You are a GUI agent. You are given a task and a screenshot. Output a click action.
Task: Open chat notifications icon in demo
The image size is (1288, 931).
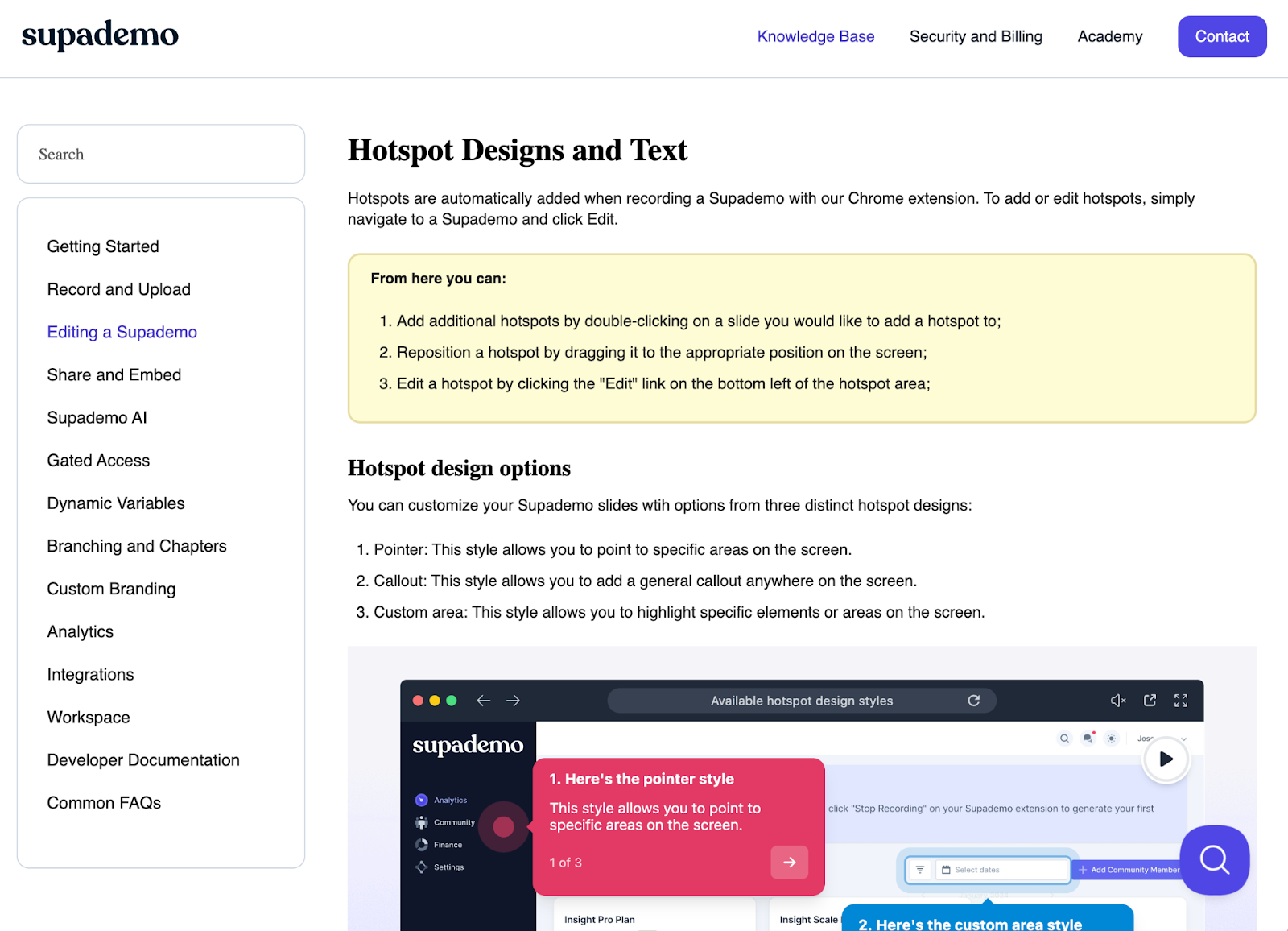(1088, 738)
